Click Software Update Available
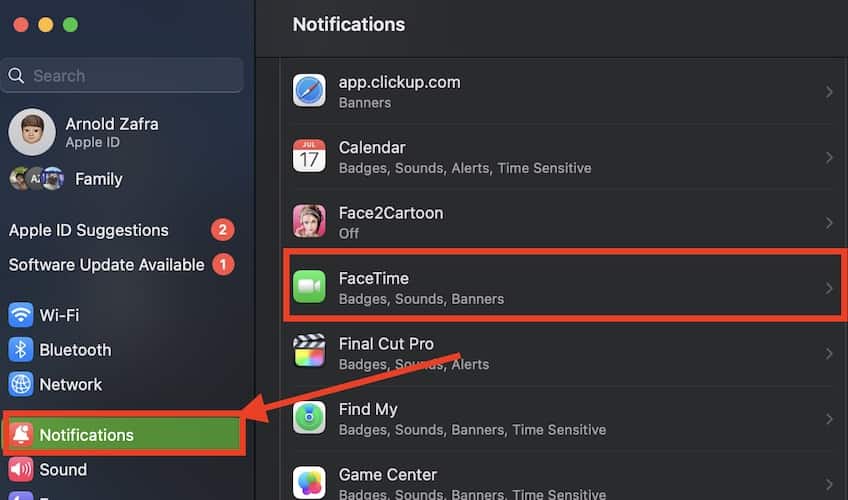This screenshot has width=848, height=500. click(106, 265)
